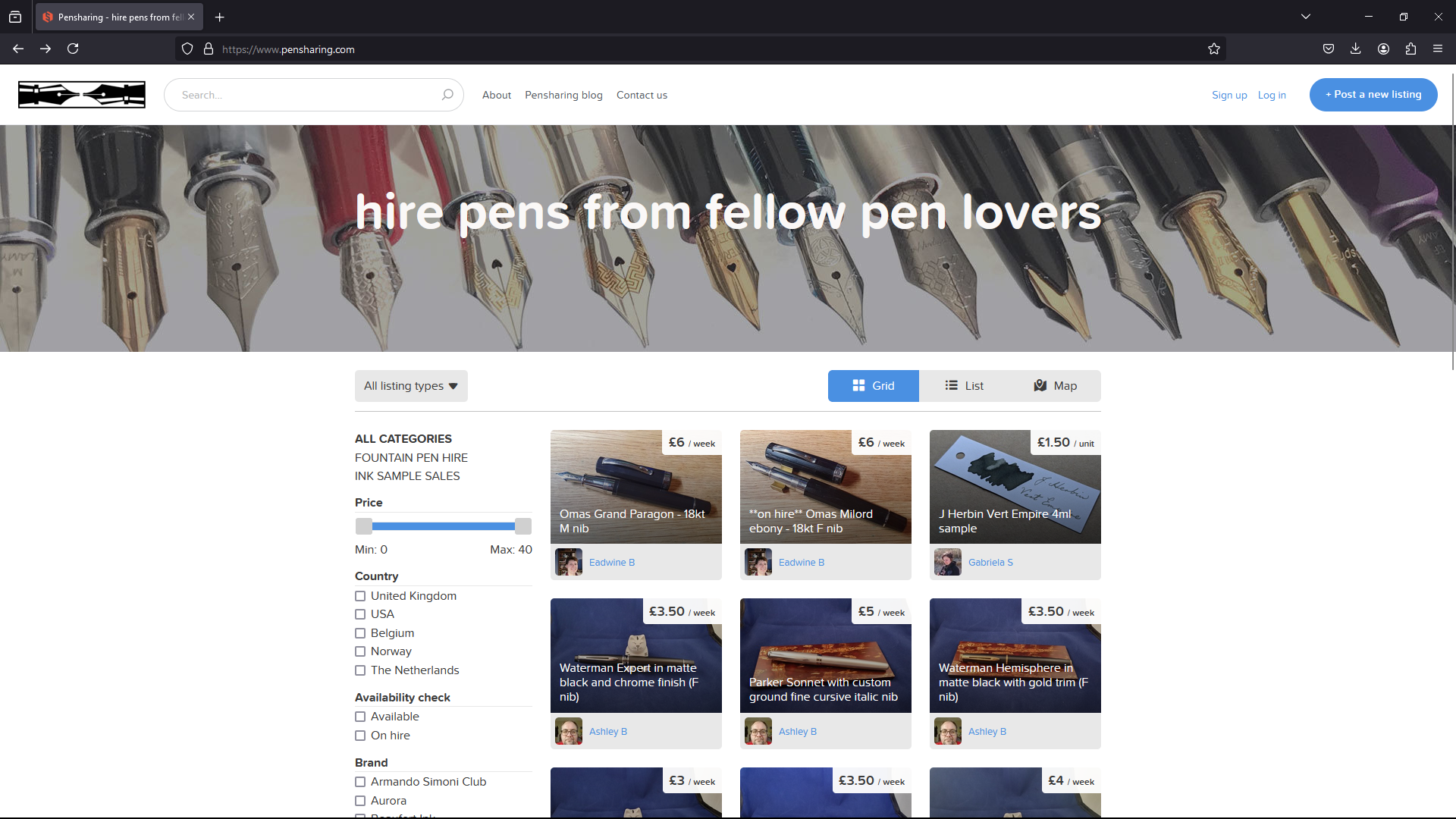Image resolution: width=1456 pixels, height=819 pixels.
Task: Enable the Available availability filter
Action: (x=360, y=716)
